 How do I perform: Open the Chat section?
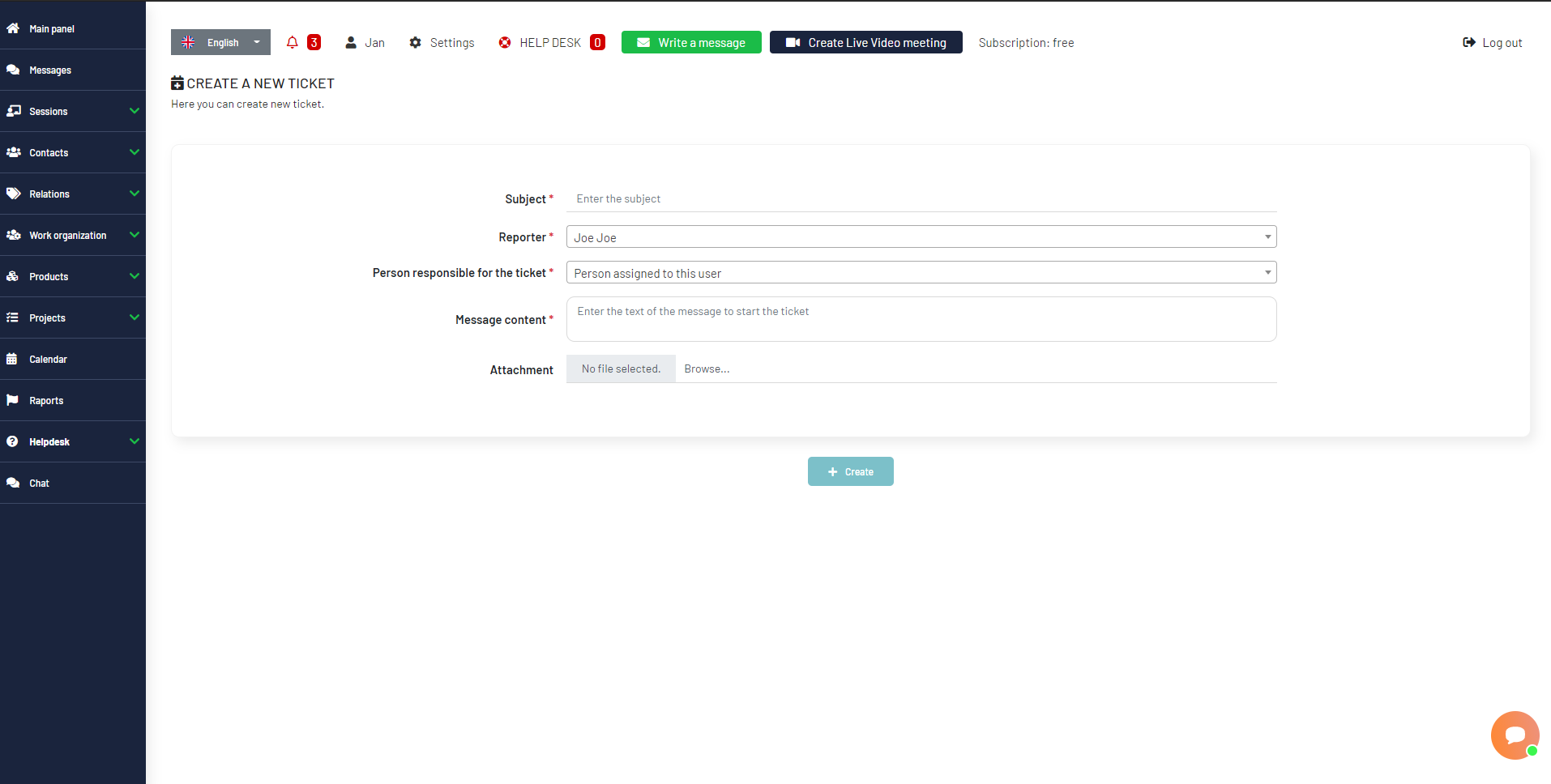click(38, 483)
